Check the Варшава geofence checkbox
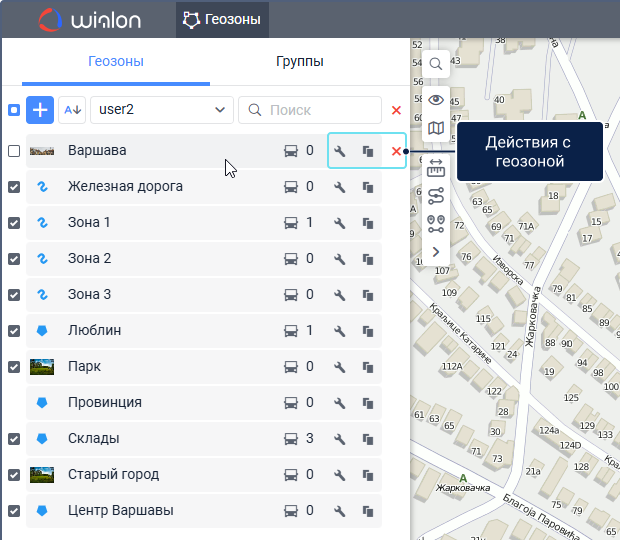The width and height of the screenshot is (620, 540). click(14, 151)
